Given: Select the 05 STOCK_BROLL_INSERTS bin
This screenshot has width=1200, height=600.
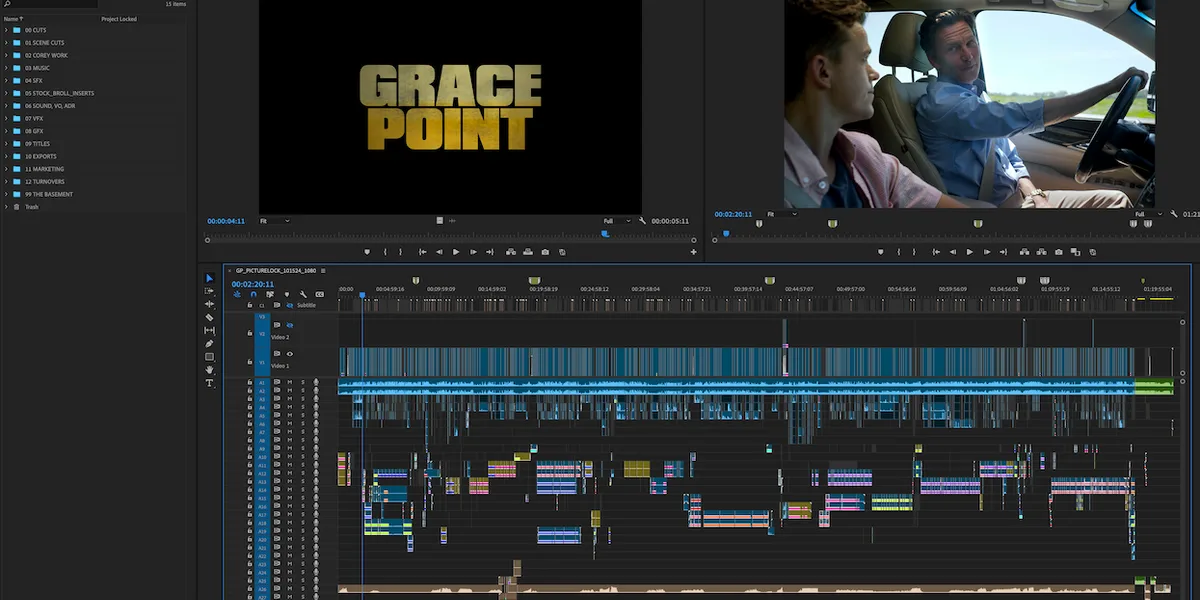Looking at the screenshot, I should 59,93.
